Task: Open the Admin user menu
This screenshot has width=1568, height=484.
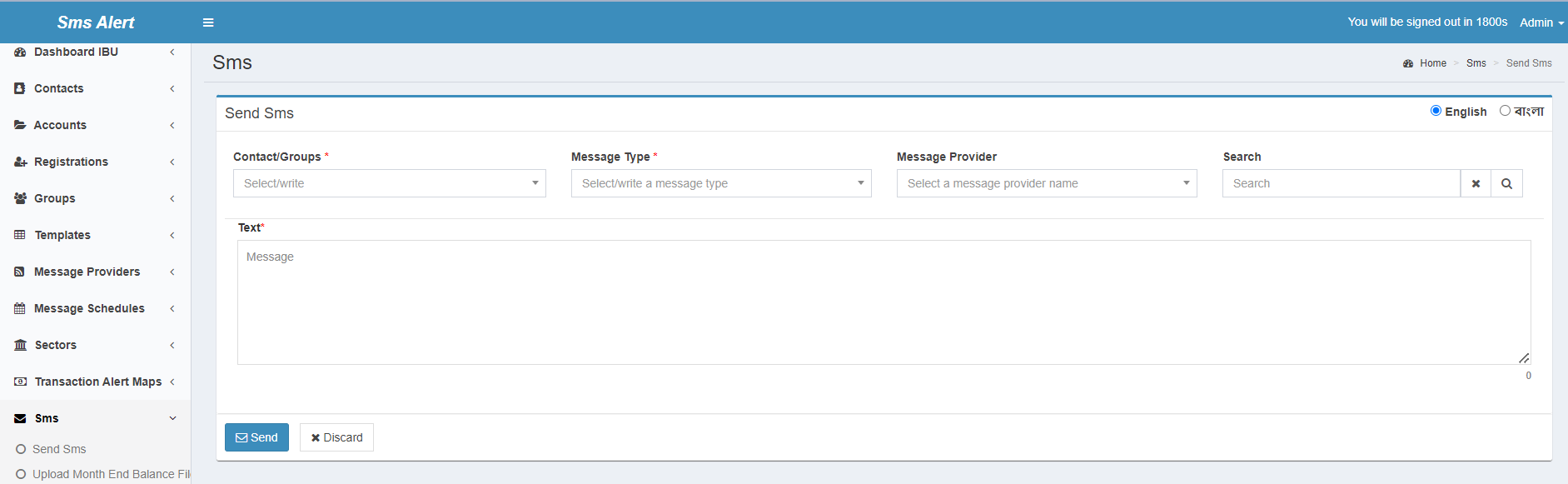Action: [1541, 22]
